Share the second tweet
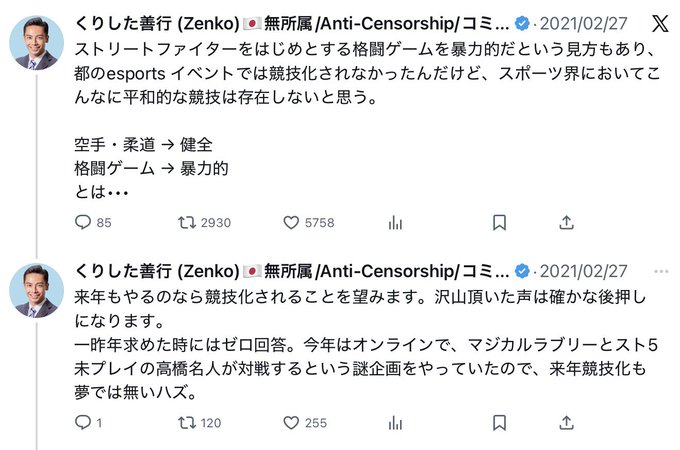680x450 pixels. click(566, 423)
